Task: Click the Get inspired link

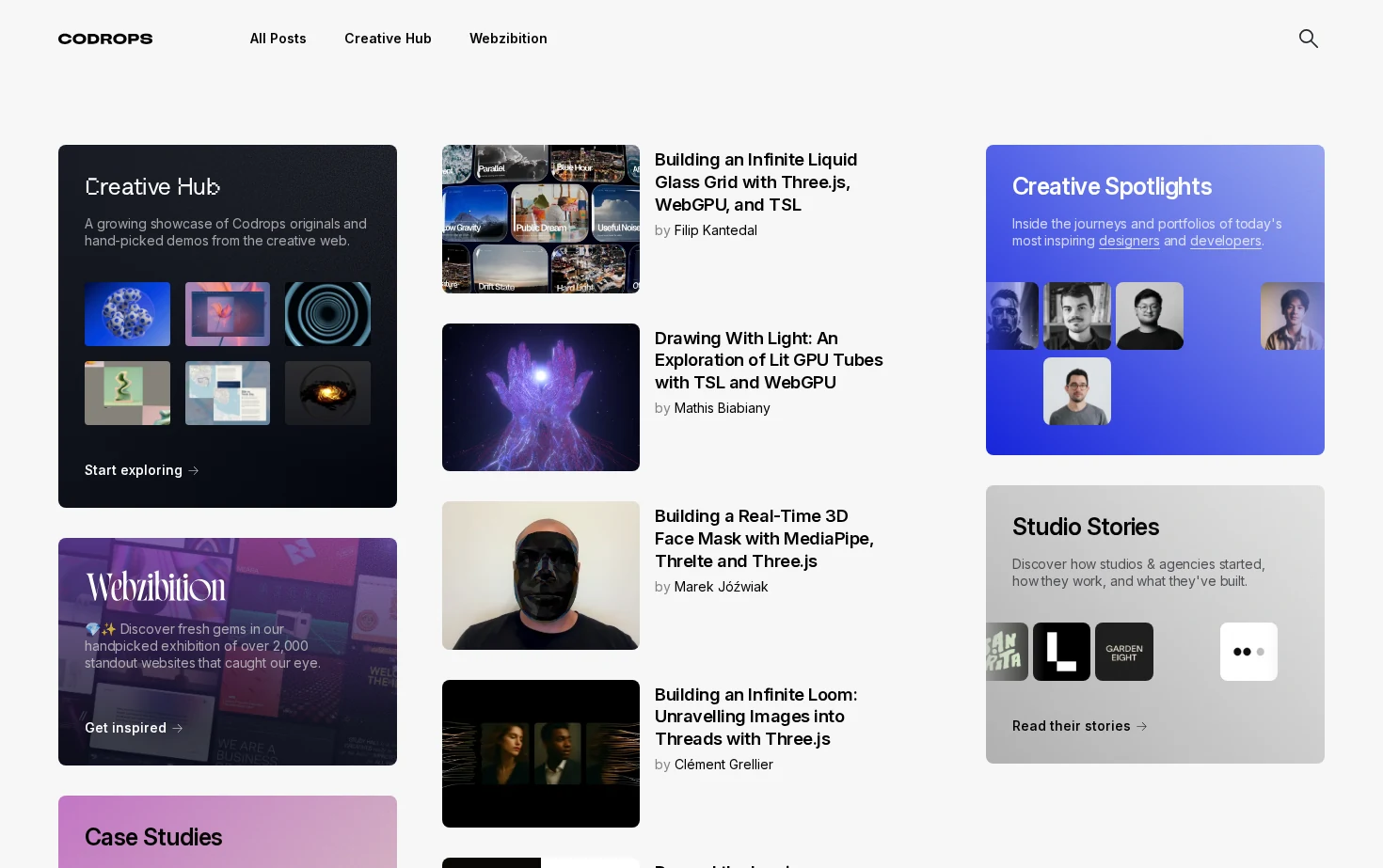Action: pos(134,728)
